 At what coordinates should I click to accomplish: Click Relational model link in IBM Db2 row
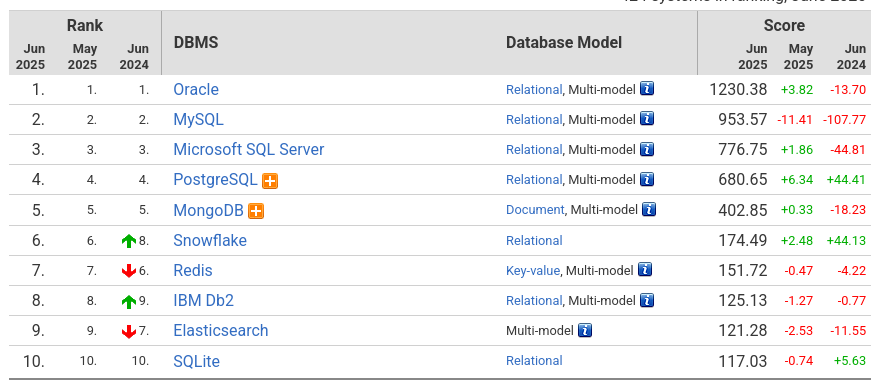coord(534,301)
